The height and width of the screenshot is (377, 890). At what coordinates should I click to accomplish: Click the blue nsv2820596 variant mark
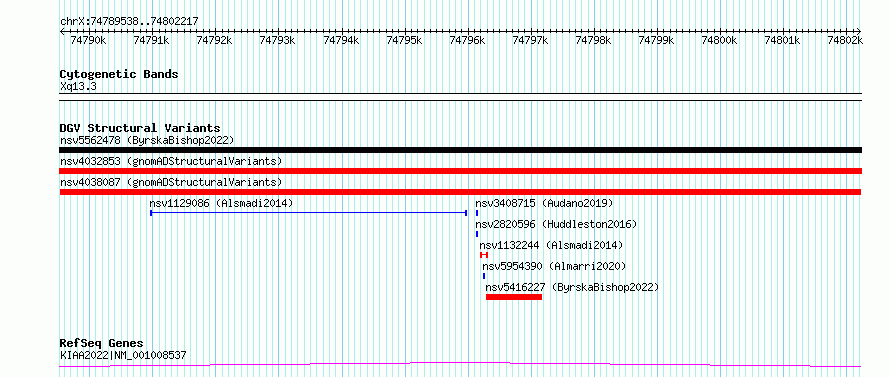point(477,234)
